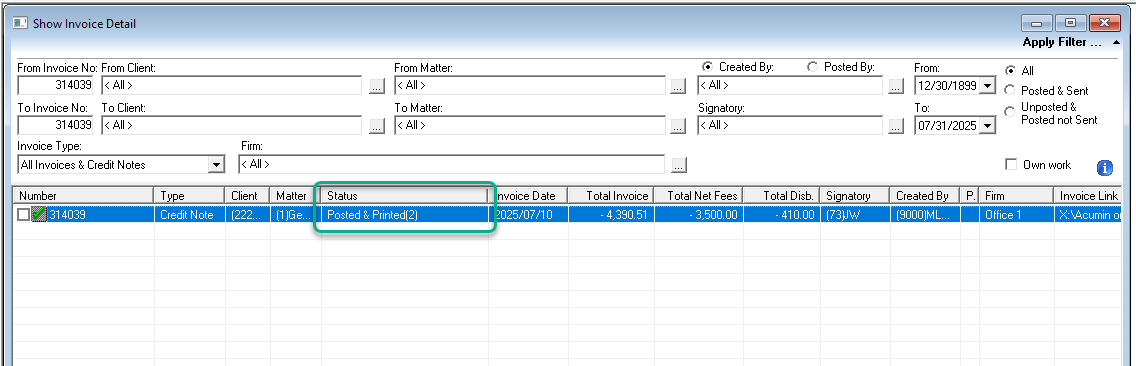Click the From Invoice No field

pyautogui.click(x=56, y=86)
